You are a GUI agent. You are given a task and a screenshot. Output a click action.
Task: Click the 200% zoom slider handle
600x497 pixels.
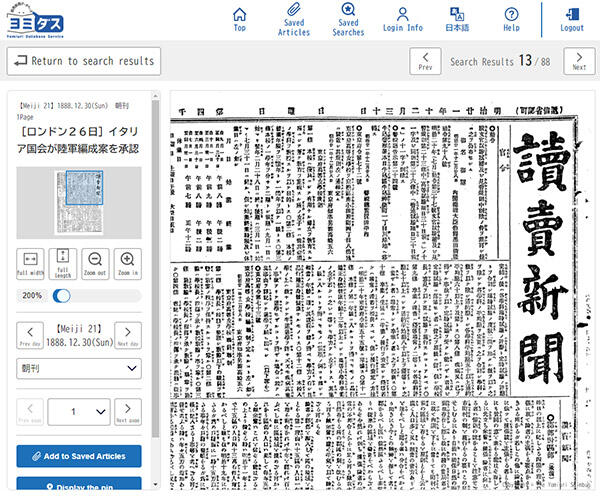[x=62, y=296]
